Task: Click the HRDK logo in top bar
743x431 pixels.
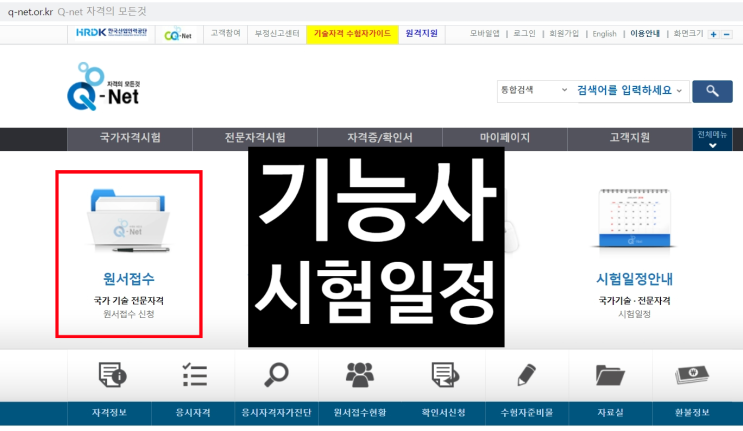Action: point(111,33)
